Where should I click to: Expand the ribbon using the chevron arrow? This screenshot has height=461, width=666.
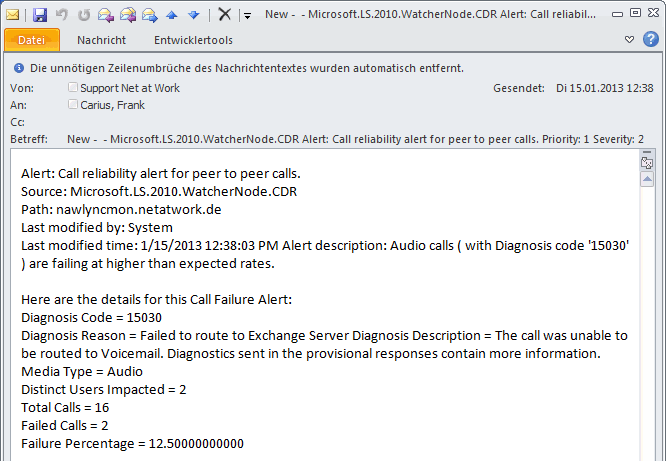coord(629,40)
